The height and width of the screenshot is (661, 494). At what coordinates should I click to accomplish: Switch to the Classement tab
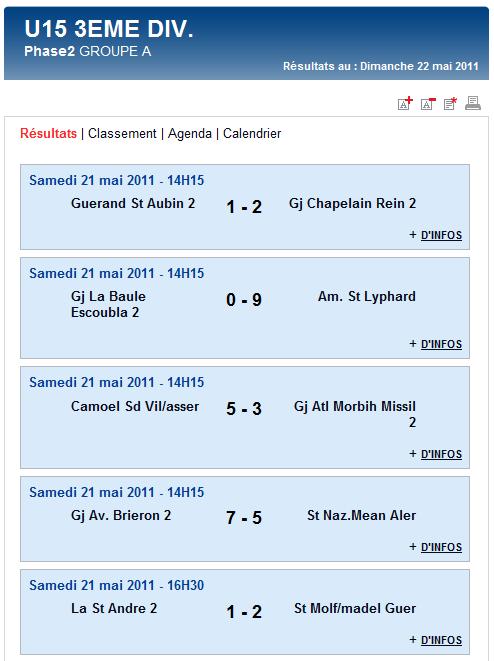[x=122, y=133]
